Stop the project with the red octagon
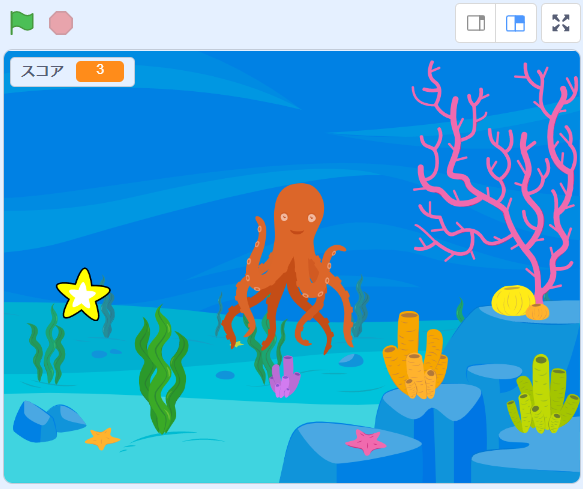583x489 pixels. click(x=61, y=23)
